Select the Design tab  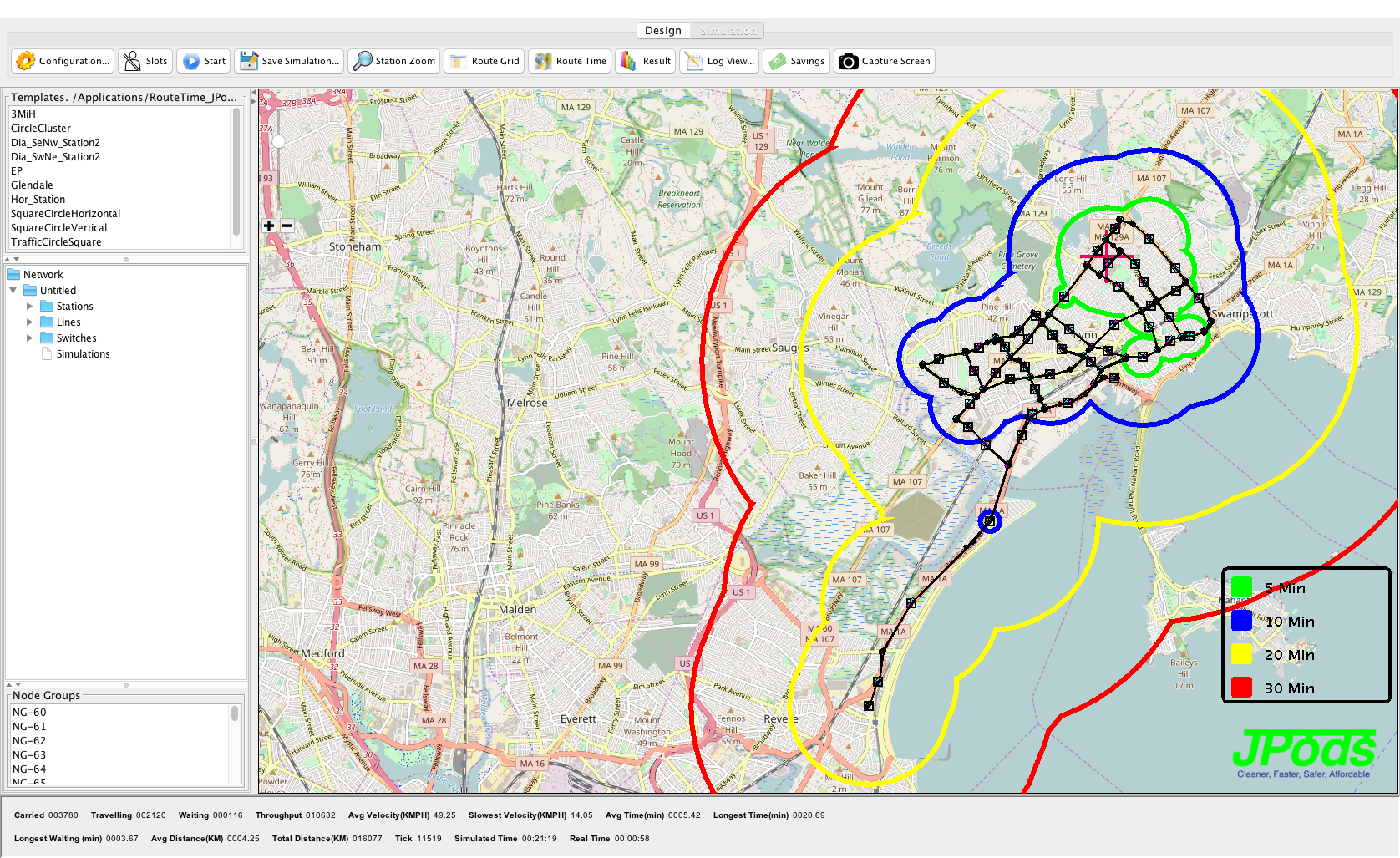tap(663, 31)
